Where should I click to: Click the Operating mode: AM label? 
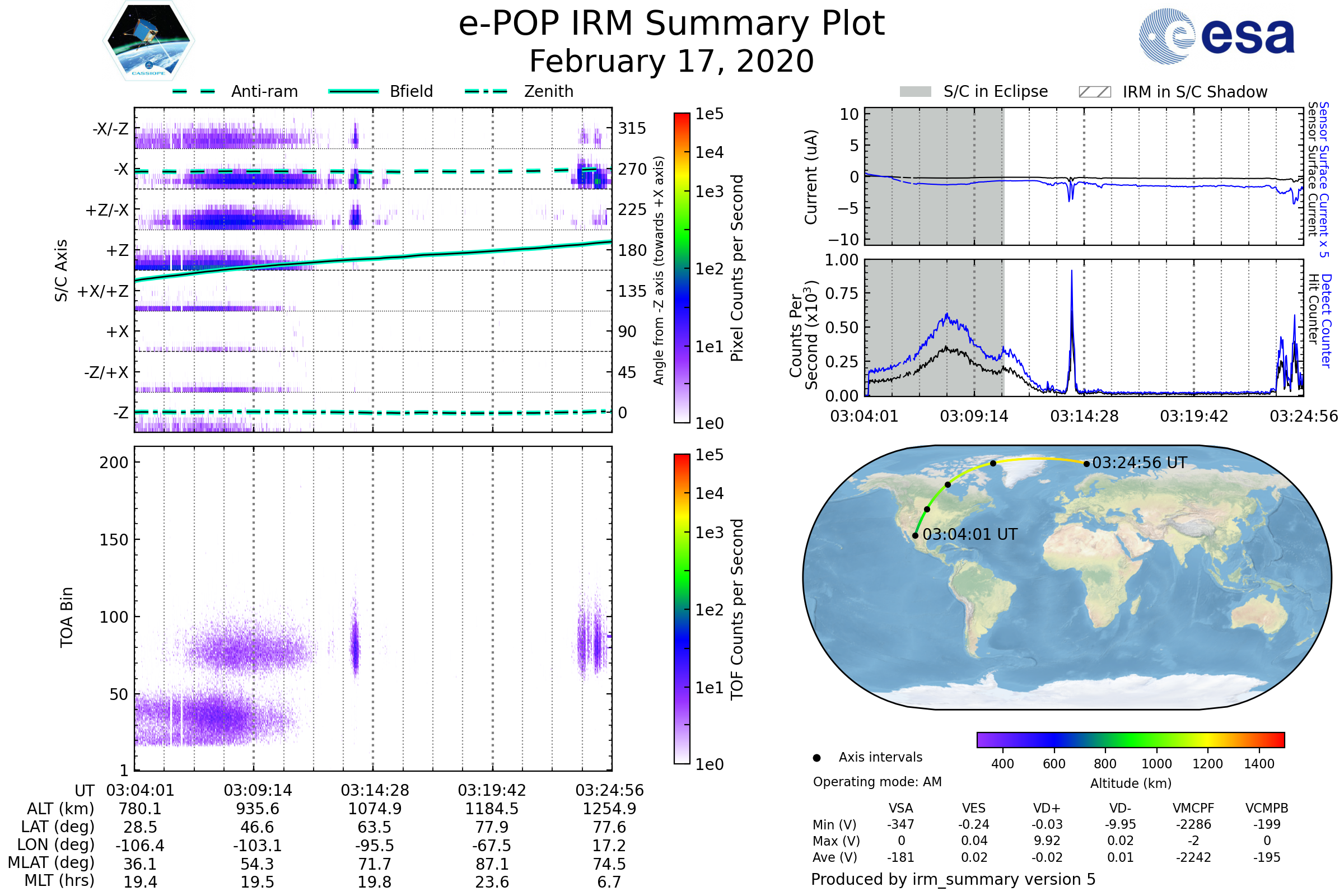coord(877,782)
